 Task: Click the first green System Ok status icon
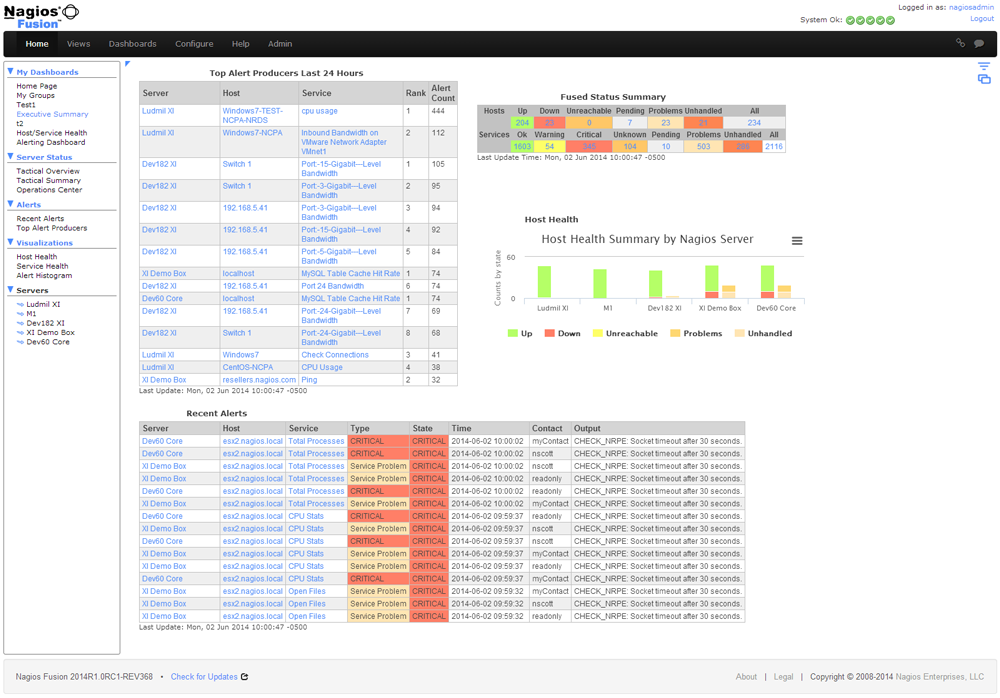pos(849,20)
